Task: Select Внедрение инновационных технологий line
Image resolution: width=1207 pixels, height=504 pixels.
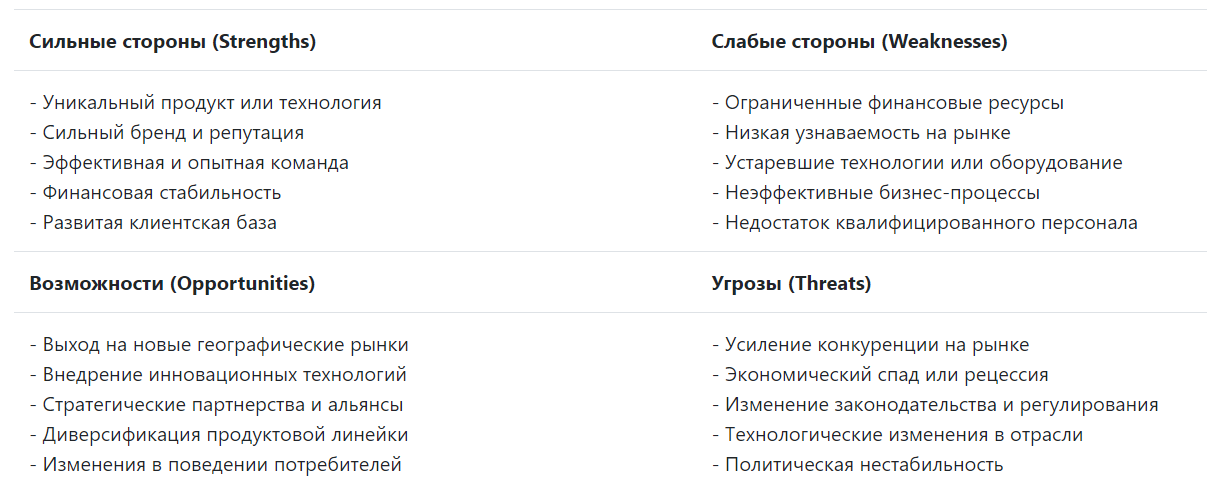Action: (x=218, y=375)
